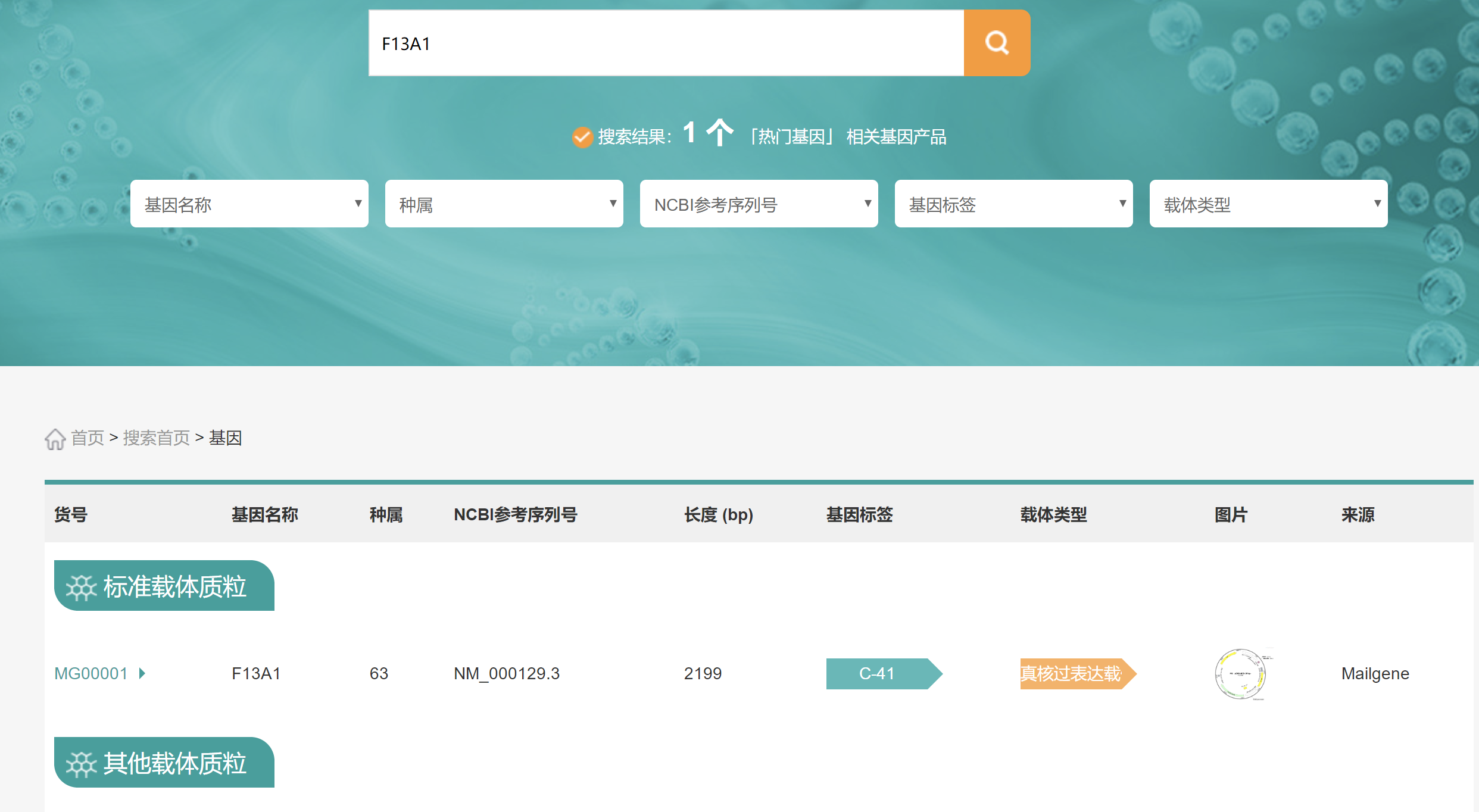This screenshot has height=812, width=1479.
Task: Open the 基因名称 dropdown filter
Action: 249,204
